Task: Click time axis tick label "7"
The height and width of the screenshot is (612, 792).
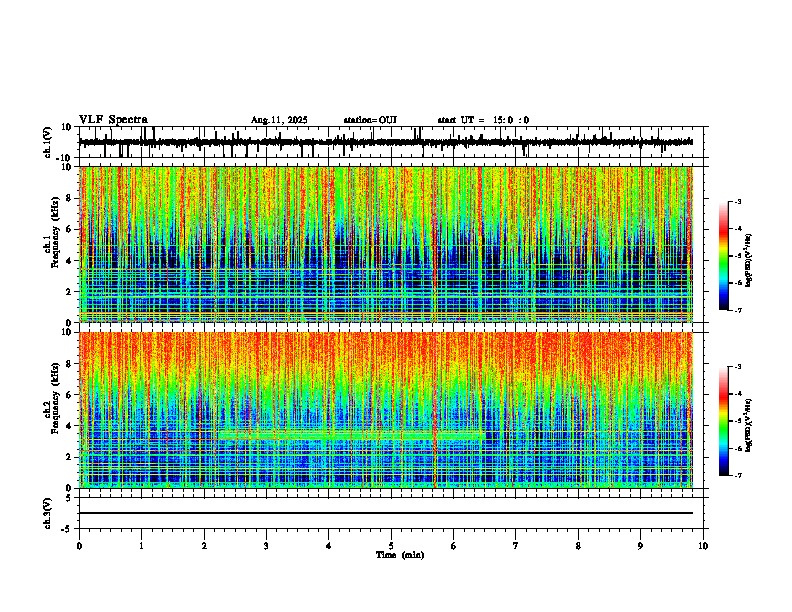Action: [516, 546]
